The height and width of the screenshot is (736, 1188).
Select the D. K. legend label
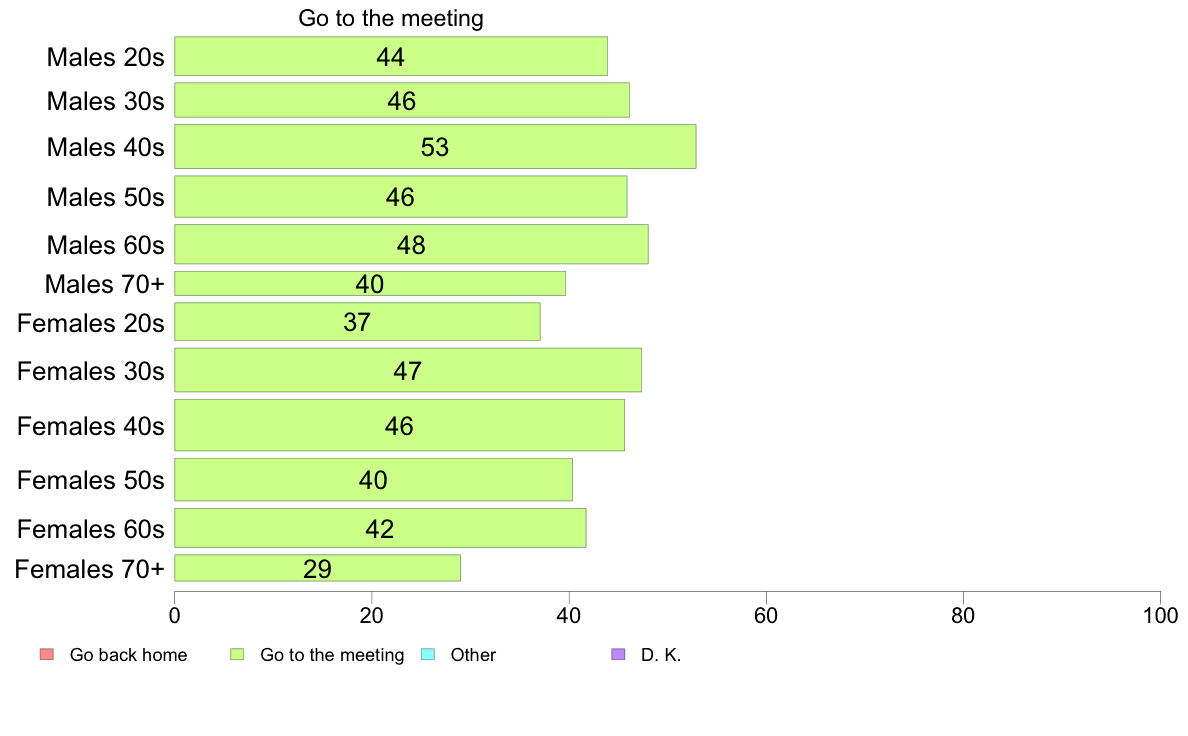click(661, 655)
